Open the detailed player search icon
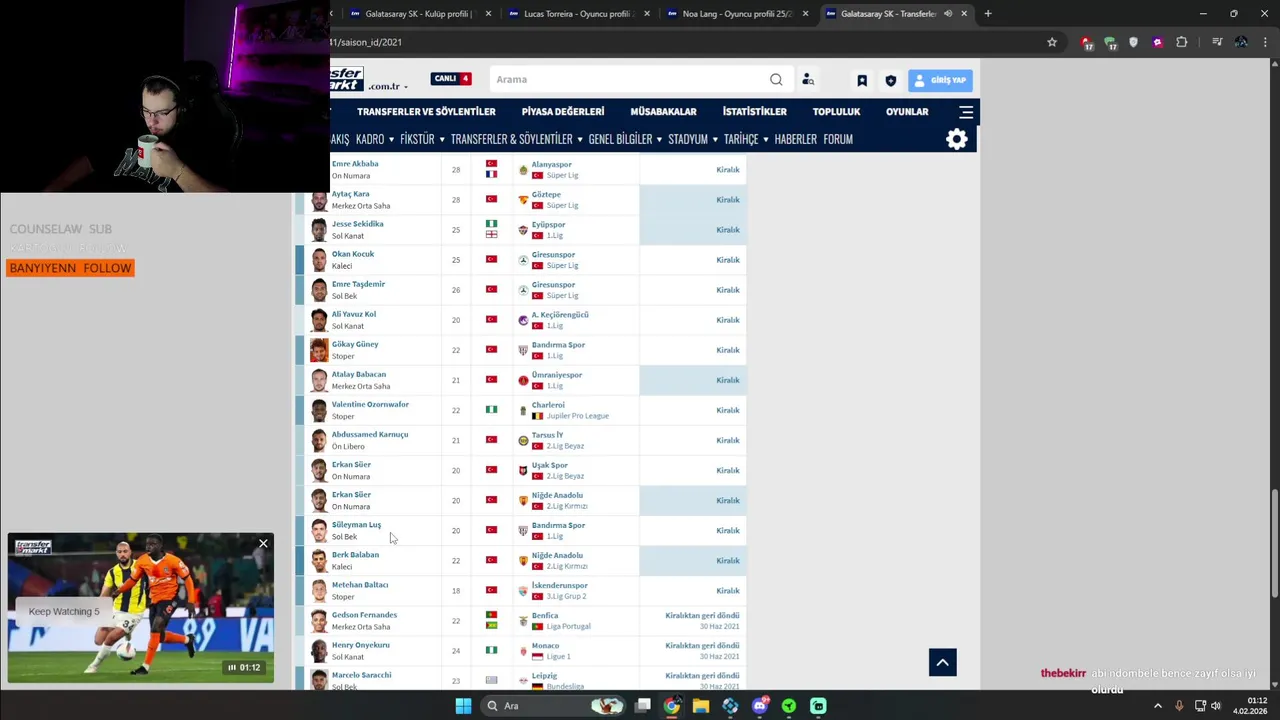This screenshot has width=1280, height=720. click(x=808, y=80)
